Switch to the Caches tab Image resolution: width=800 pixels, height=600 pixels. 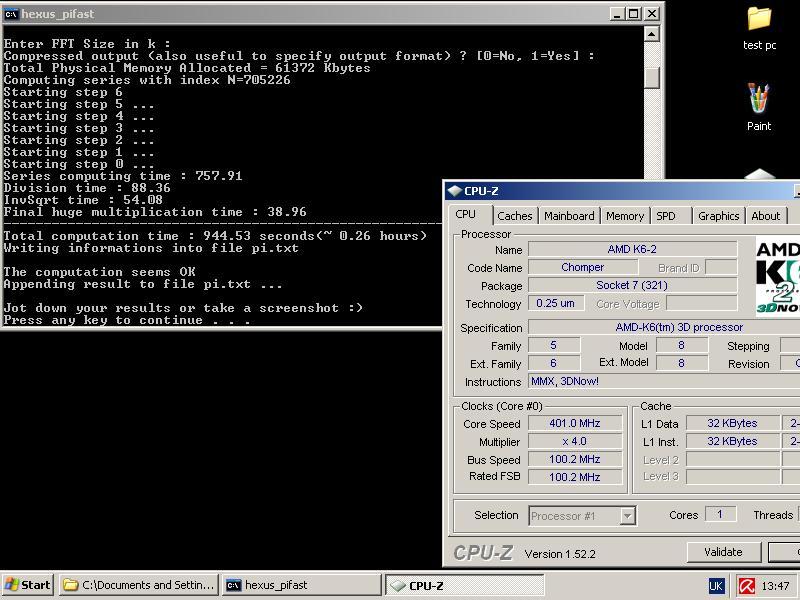[514, 216]
